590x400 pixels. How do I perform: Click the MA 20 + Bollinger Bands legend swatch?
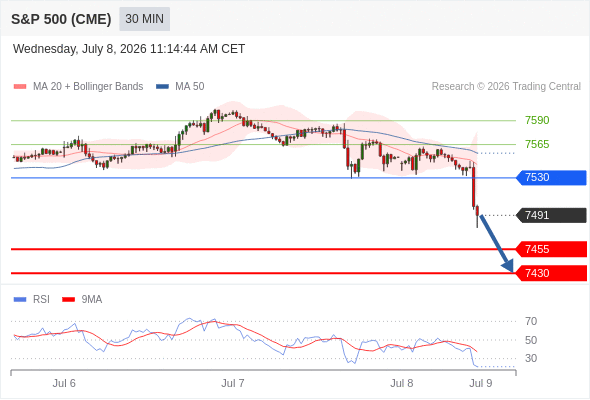click(20, 87)
